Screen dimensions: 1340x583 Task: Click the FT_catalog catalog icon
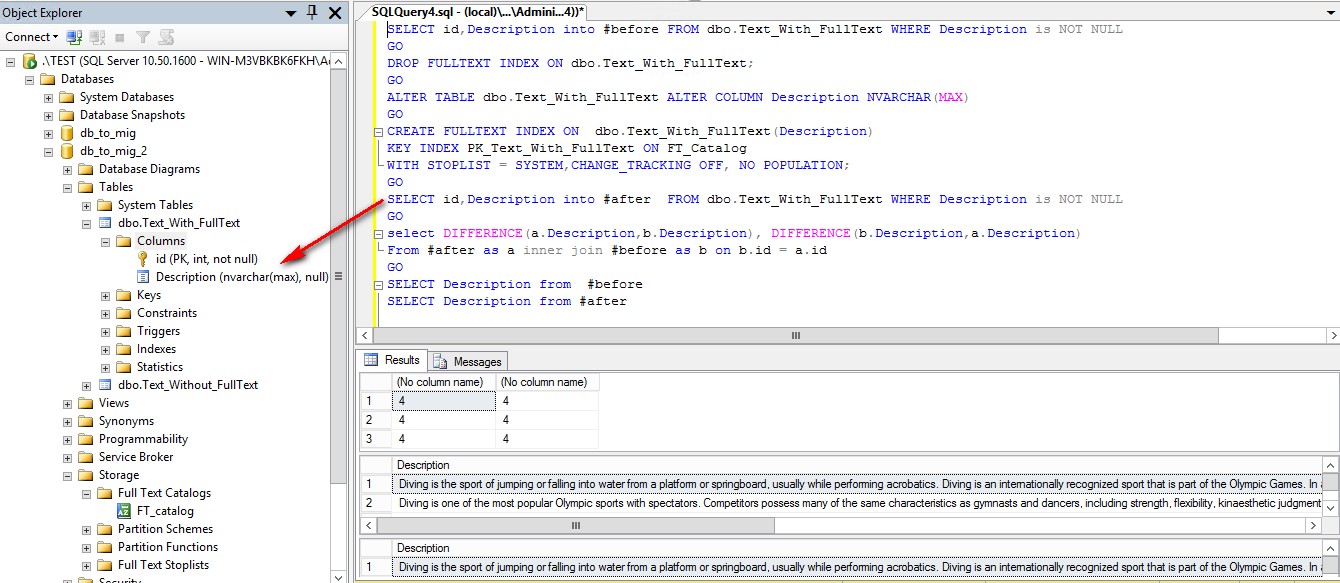pyautogui.click(x=124, y=511)
